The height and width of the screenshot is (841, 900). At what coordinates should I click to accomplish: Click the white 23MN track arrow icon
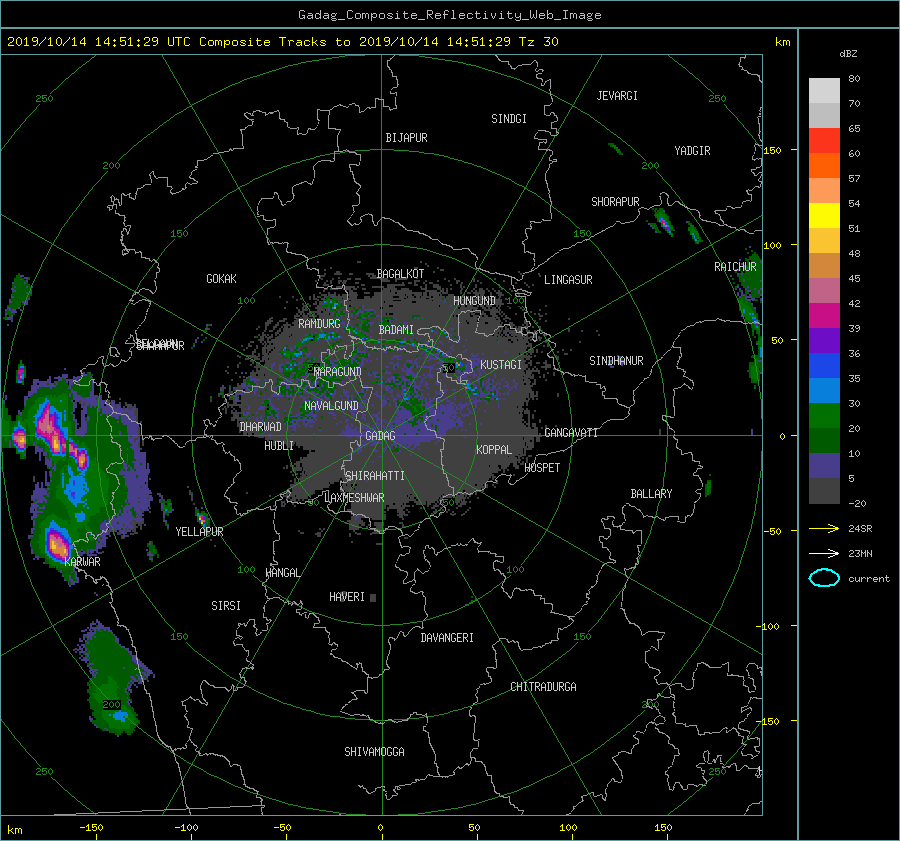[x=824, y=553]
